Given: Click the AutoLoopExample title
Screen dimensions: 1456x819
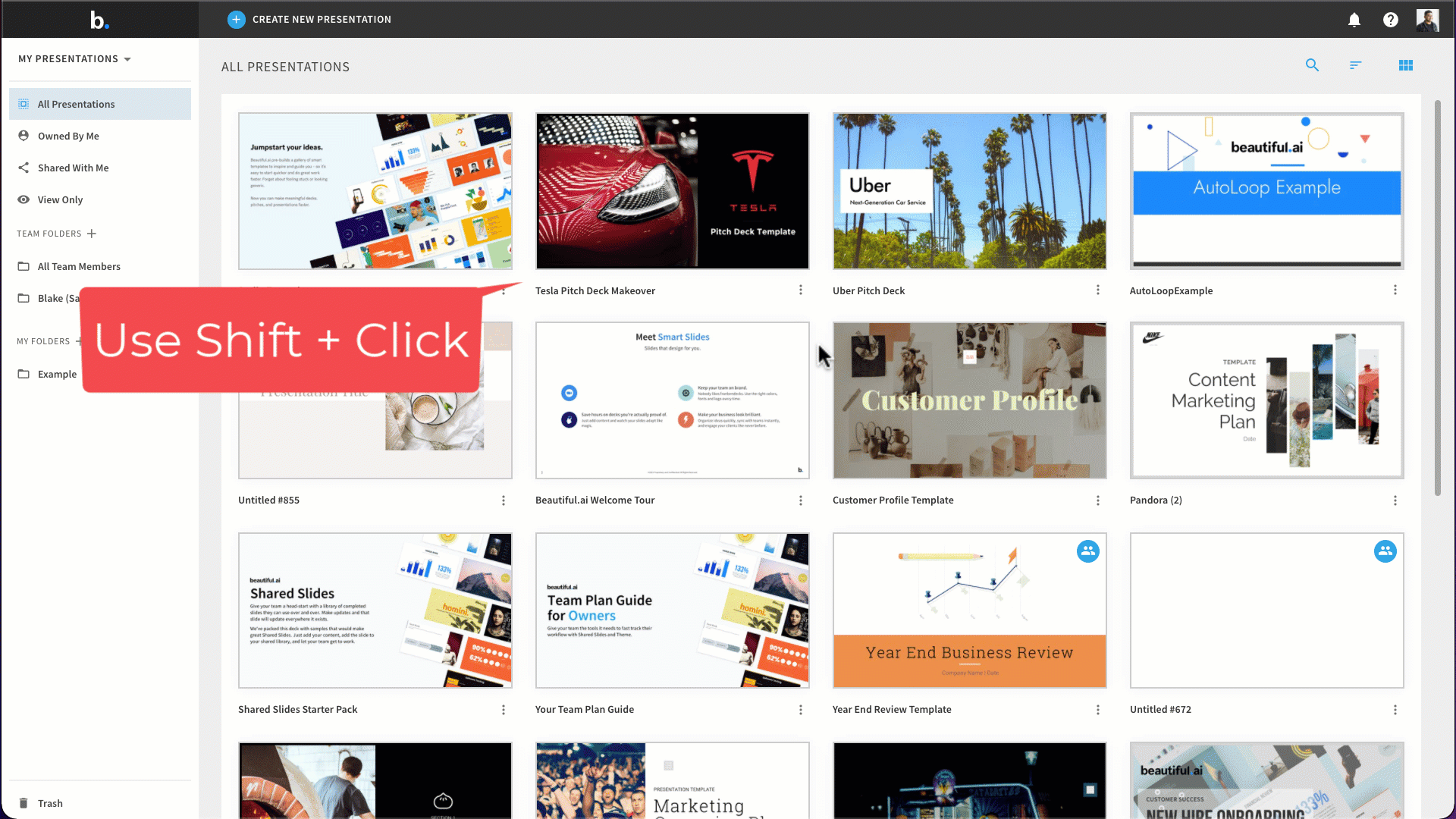Looking at the screenshot, I should pos(1171,291).
